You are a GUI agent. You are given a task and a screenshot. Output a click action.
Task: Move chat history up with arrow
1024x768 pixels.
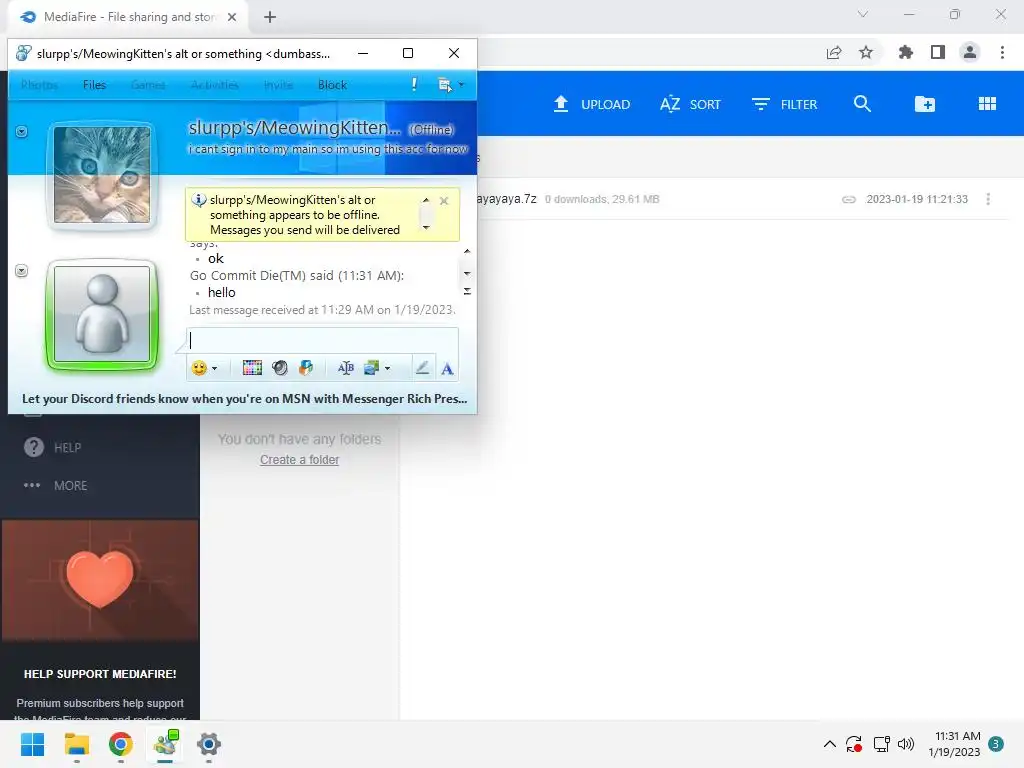[467, 251]
